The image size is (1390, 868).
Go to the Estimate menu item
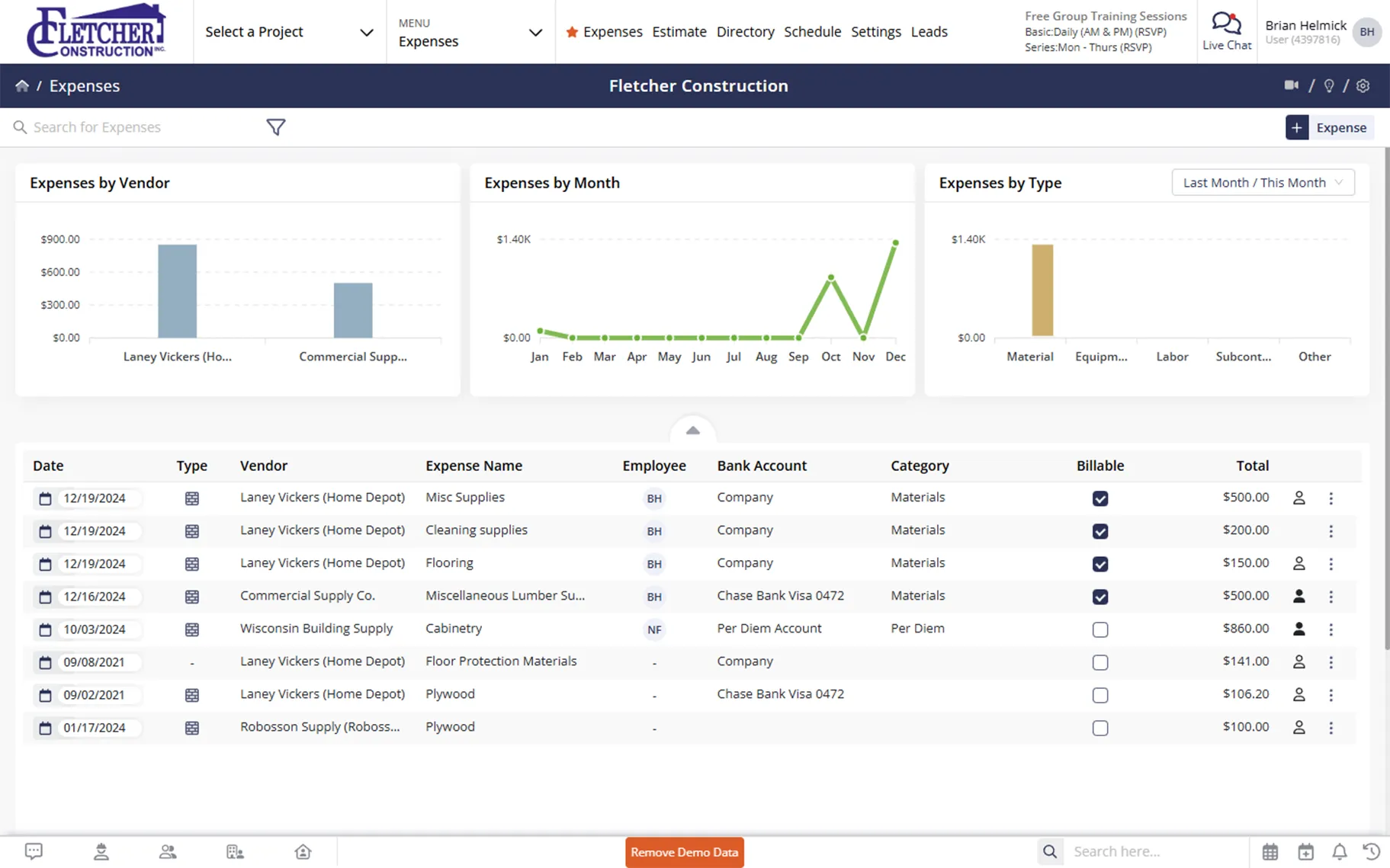tap(679, 32)
